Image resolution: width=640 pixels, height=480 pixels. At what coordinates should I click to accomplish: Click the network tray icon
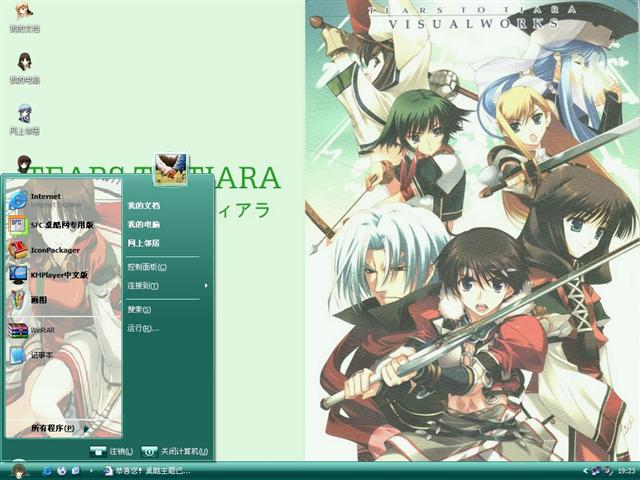596,471
